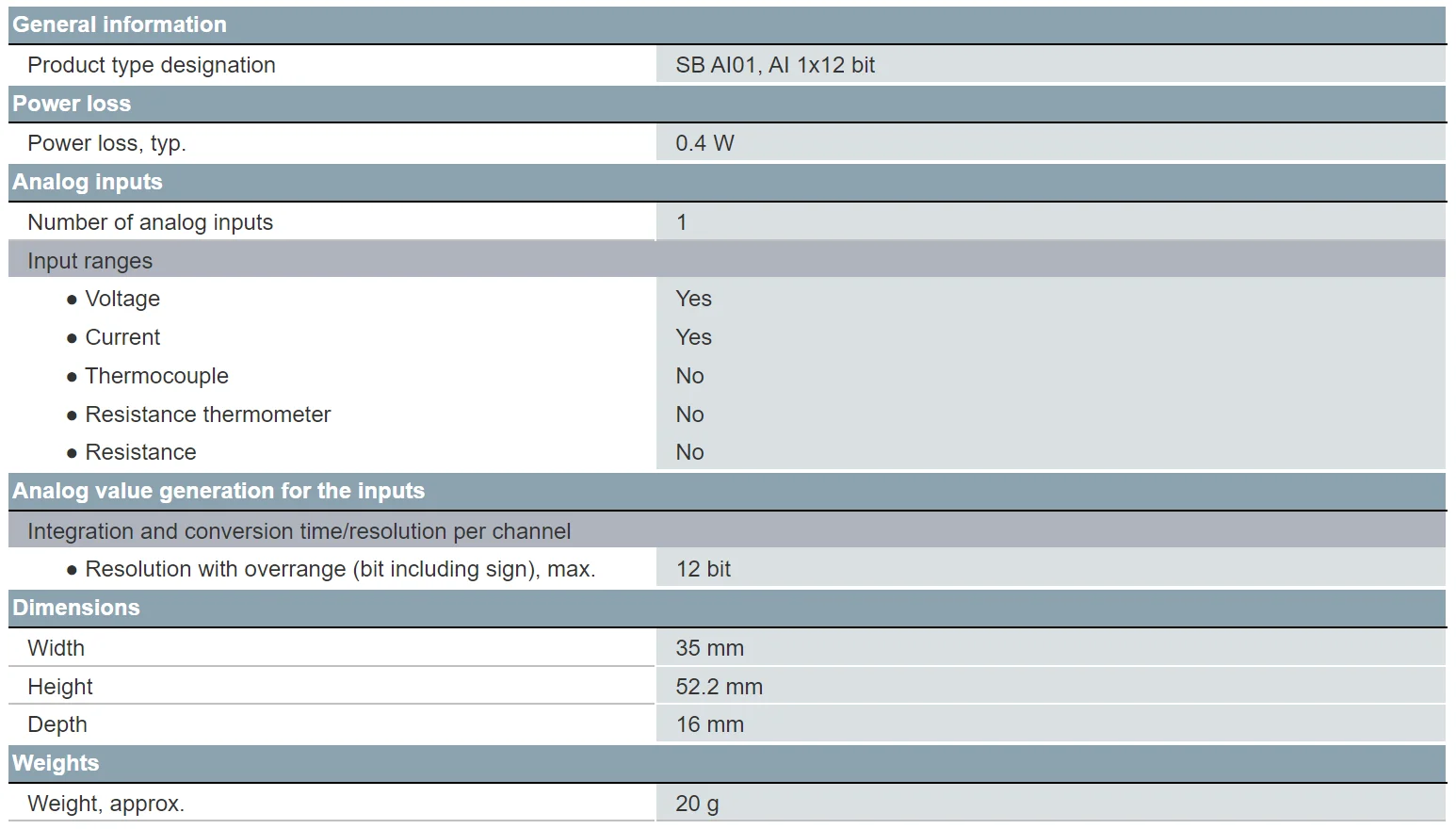
Task: Click the 'Depth' label
Action: click(57, 724)
